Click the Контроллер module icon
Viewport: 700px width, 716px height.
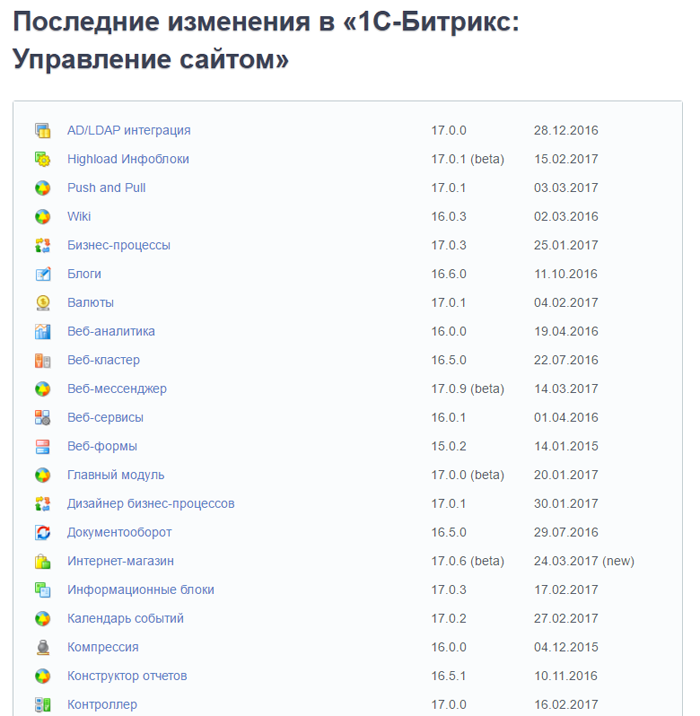(x=43, y=705)
